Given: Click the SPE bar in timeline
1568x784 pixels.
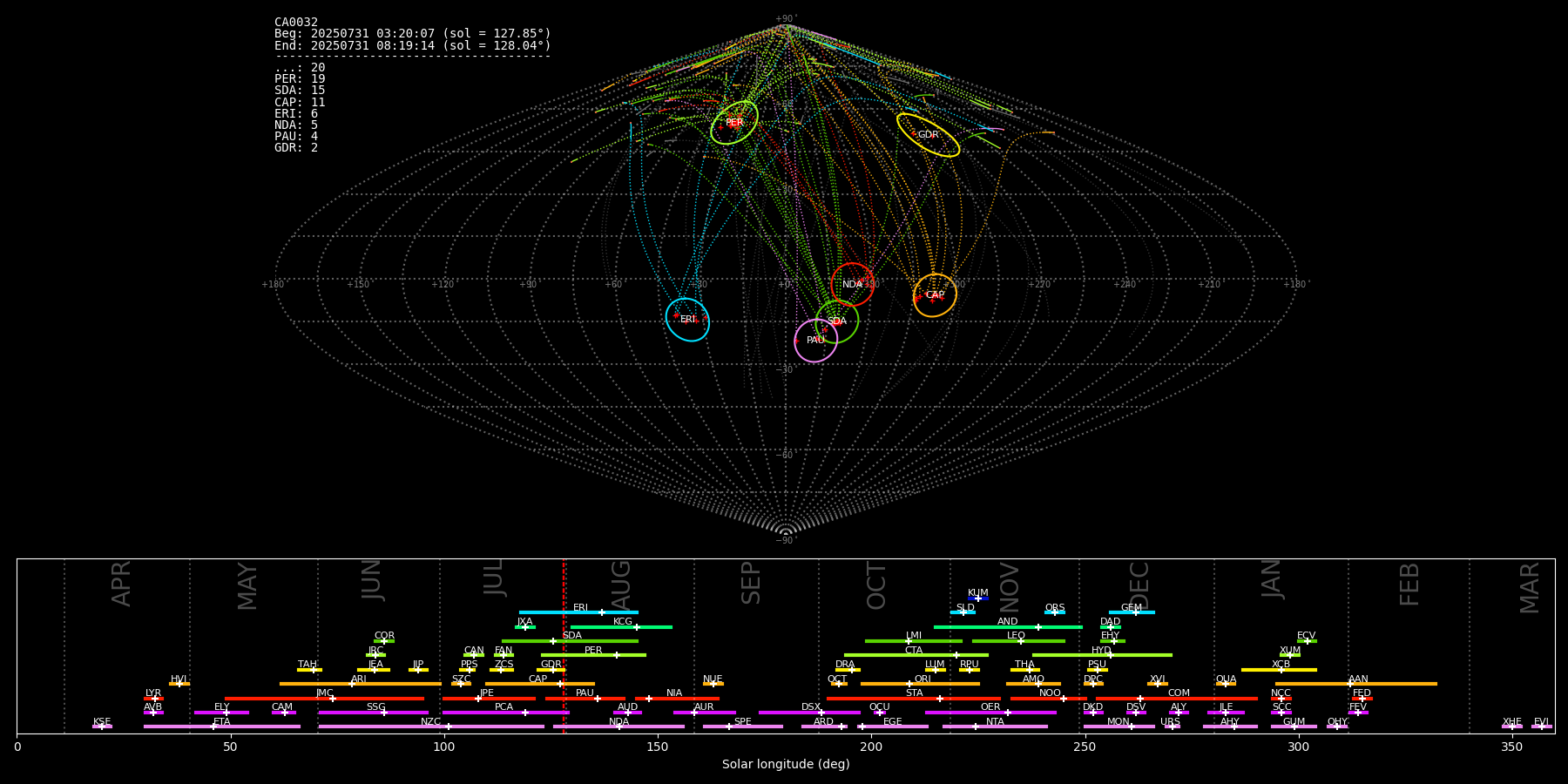Looking at the screenshot, I should click(743, 727).
